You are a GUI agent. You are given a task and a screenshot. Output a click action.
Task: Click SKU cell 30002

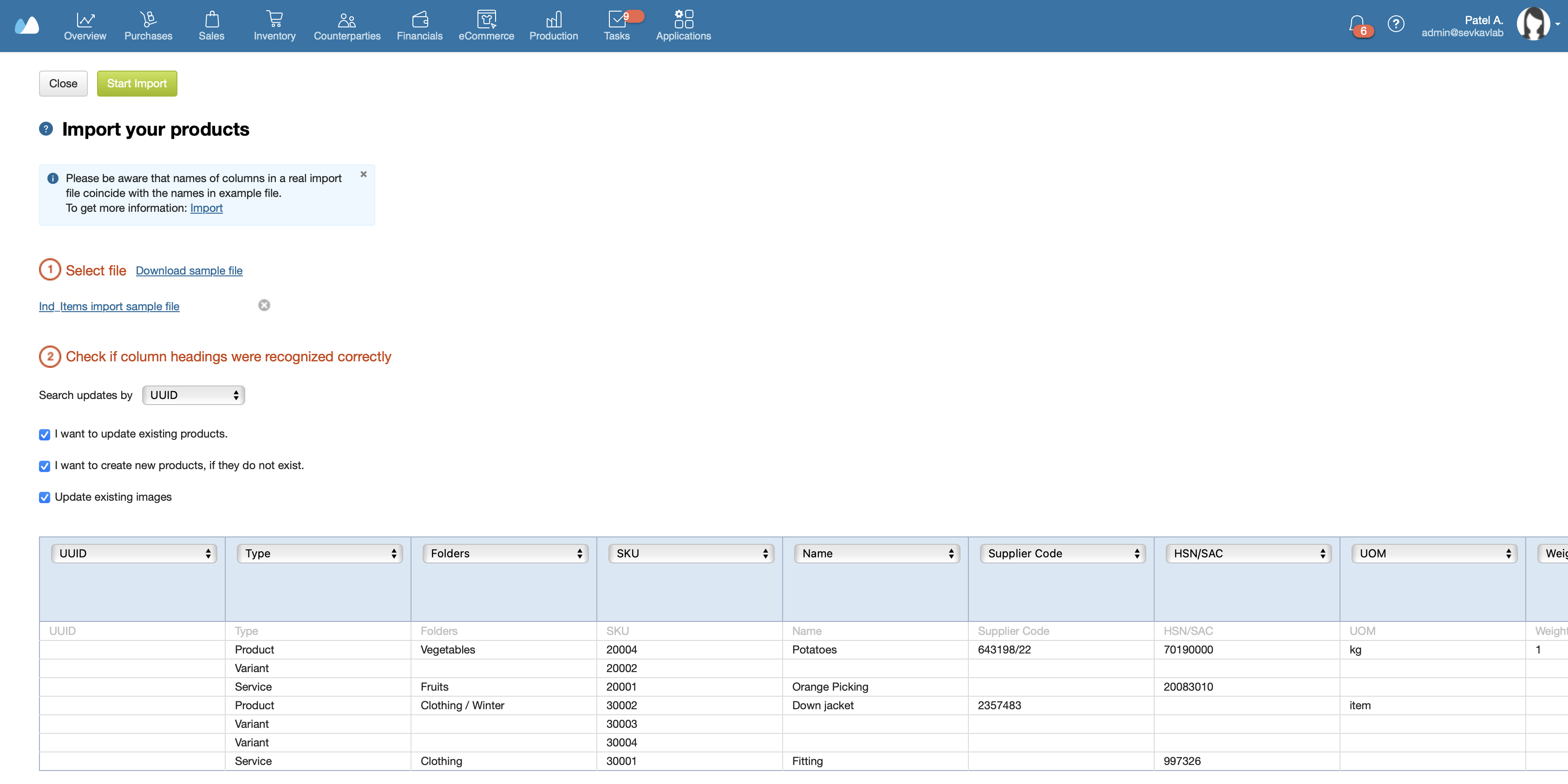[x=690, y=706]
